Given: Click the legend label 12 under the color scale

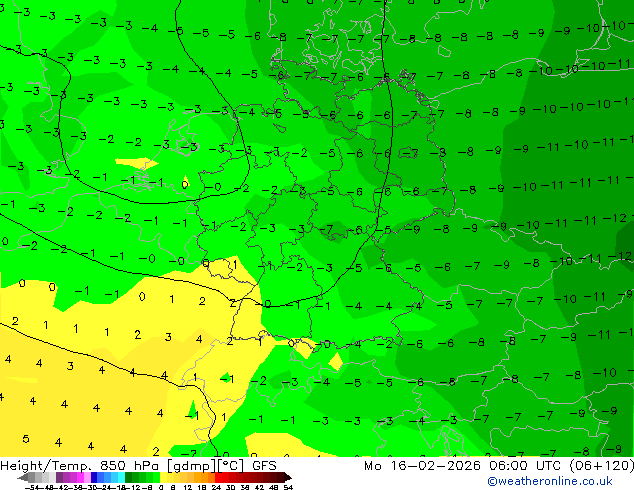Looking at the screenshot, I should coord(188,488).
